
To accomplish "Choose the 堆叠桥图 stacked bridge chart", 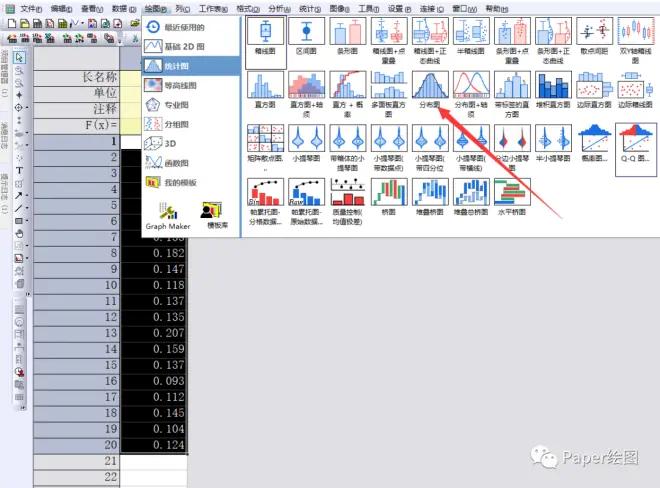I will pyautogui.click(x=430, y=197).
